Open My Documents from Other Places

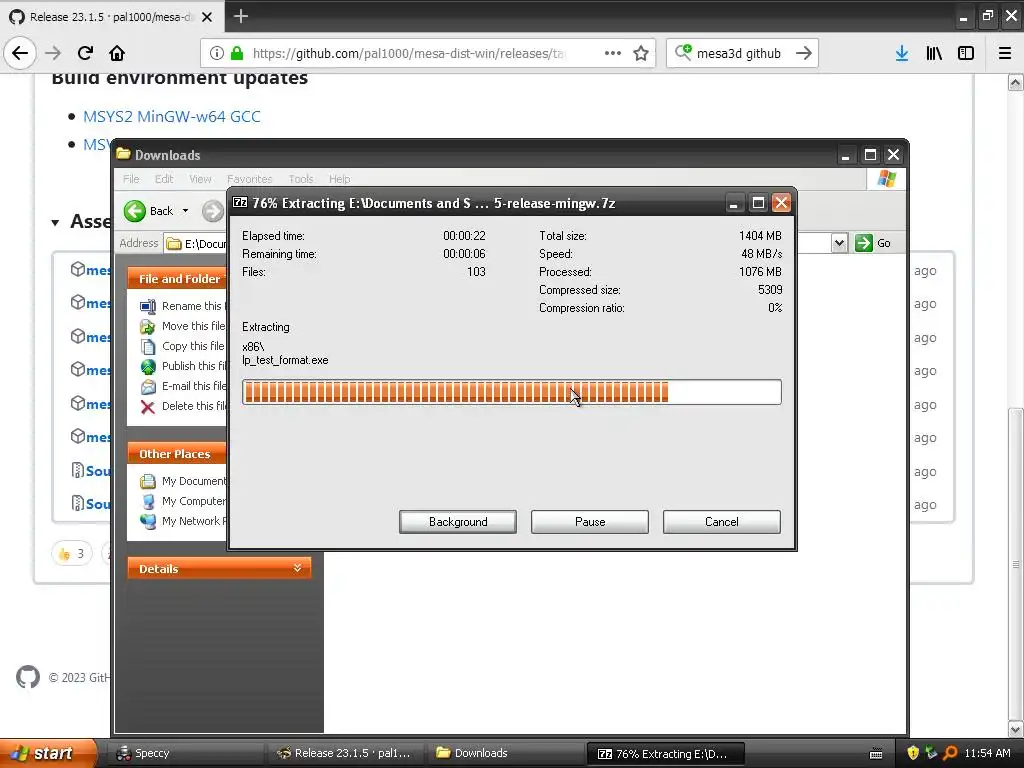click(x=184, y=481)
